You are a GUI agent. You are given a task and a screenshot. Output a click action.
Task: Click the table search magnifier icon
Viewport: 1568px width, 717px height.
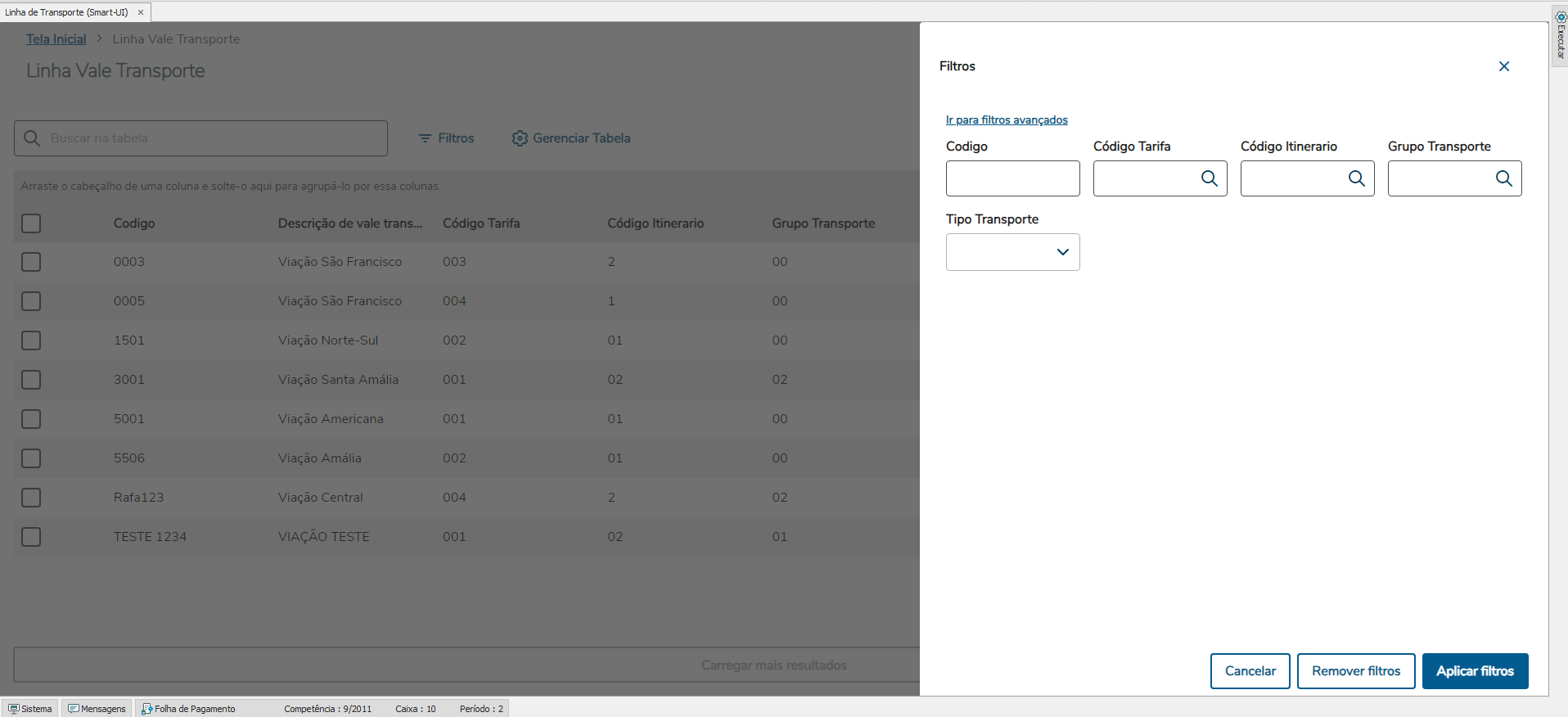[x=32, y=138]
